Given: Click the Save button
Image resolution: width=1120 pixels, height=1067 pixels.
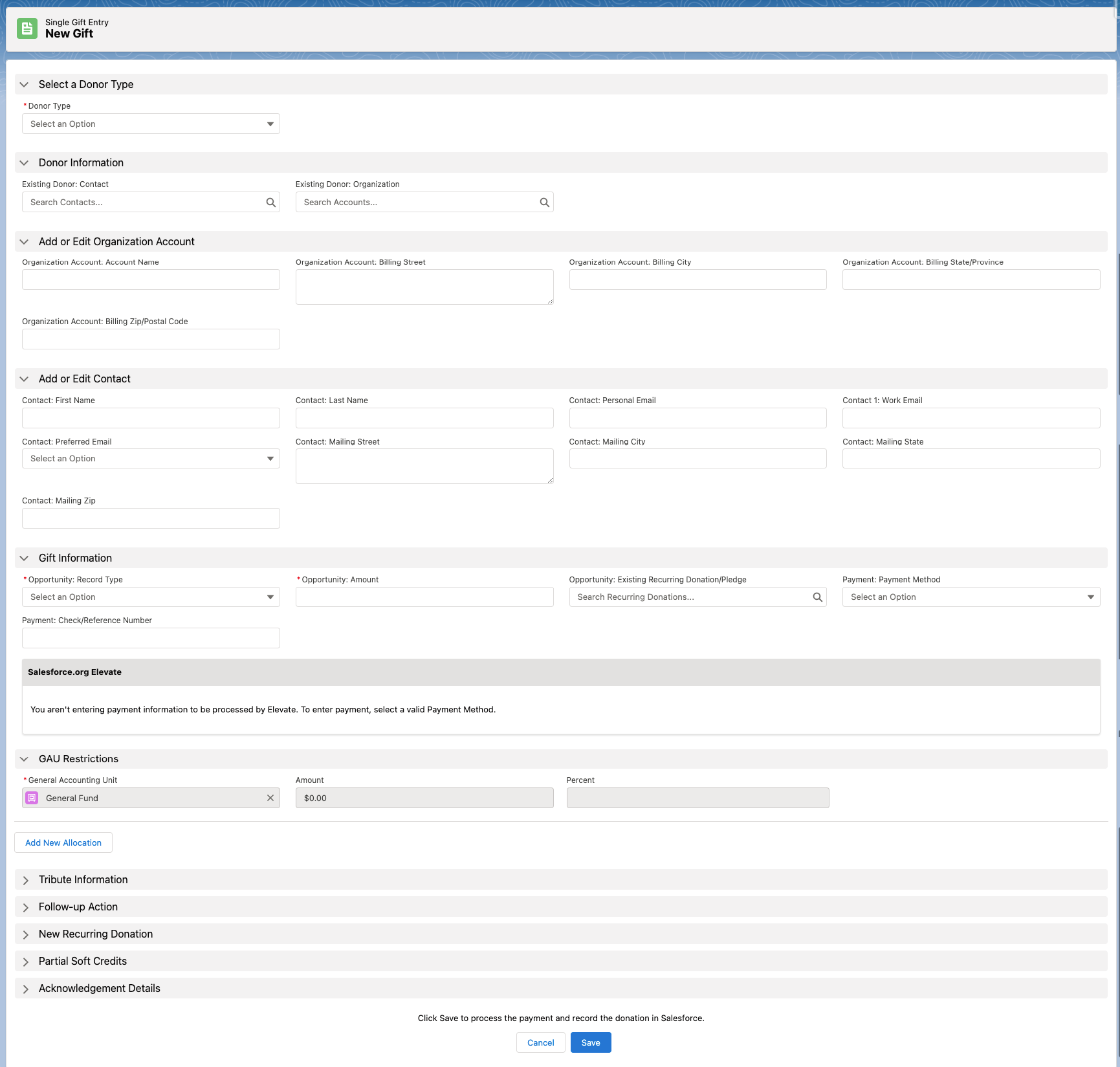Looking at the screenshot, I should [590, 1042].
